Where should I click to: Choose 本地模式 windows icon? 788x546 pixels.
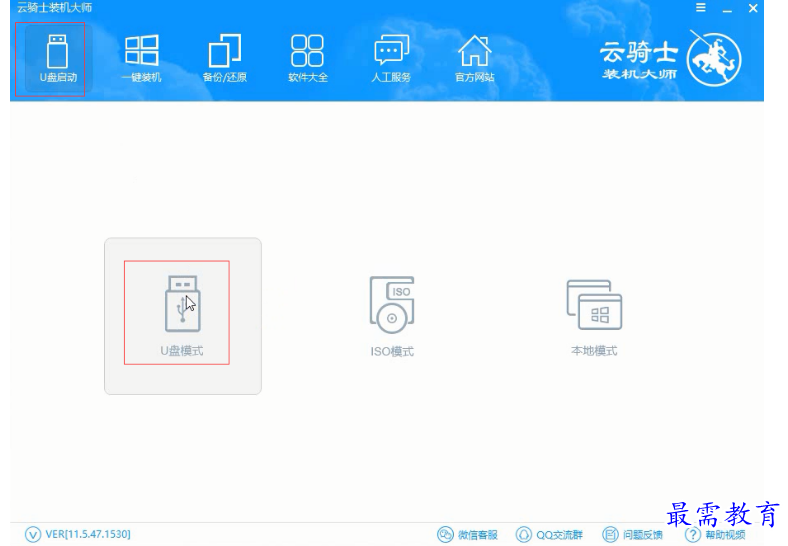pyautogui.click(x=594, y=305)
